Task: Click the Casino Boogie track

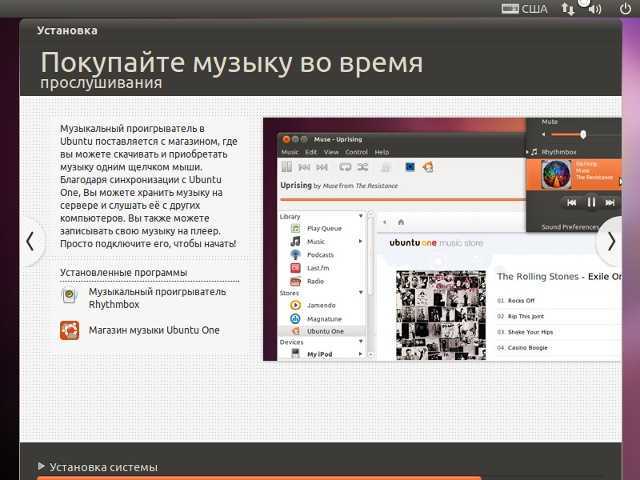Action: click(x=527, y=348)
